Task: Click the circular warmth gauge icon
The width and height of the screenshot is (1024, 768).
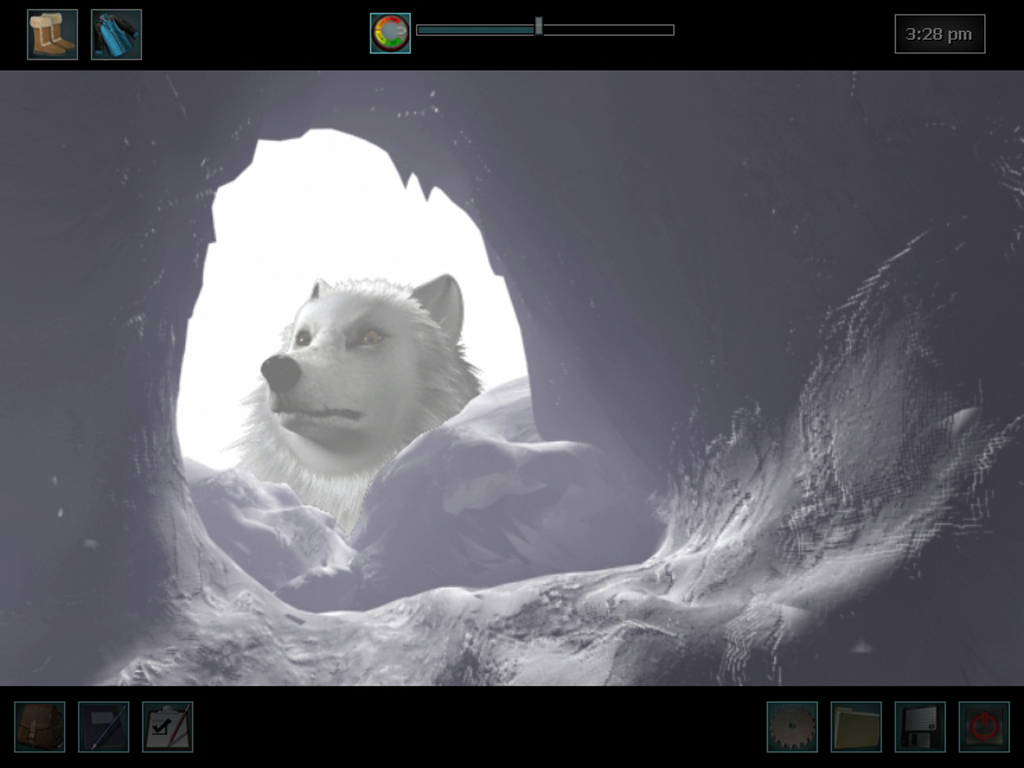Action: click(390, 33)
